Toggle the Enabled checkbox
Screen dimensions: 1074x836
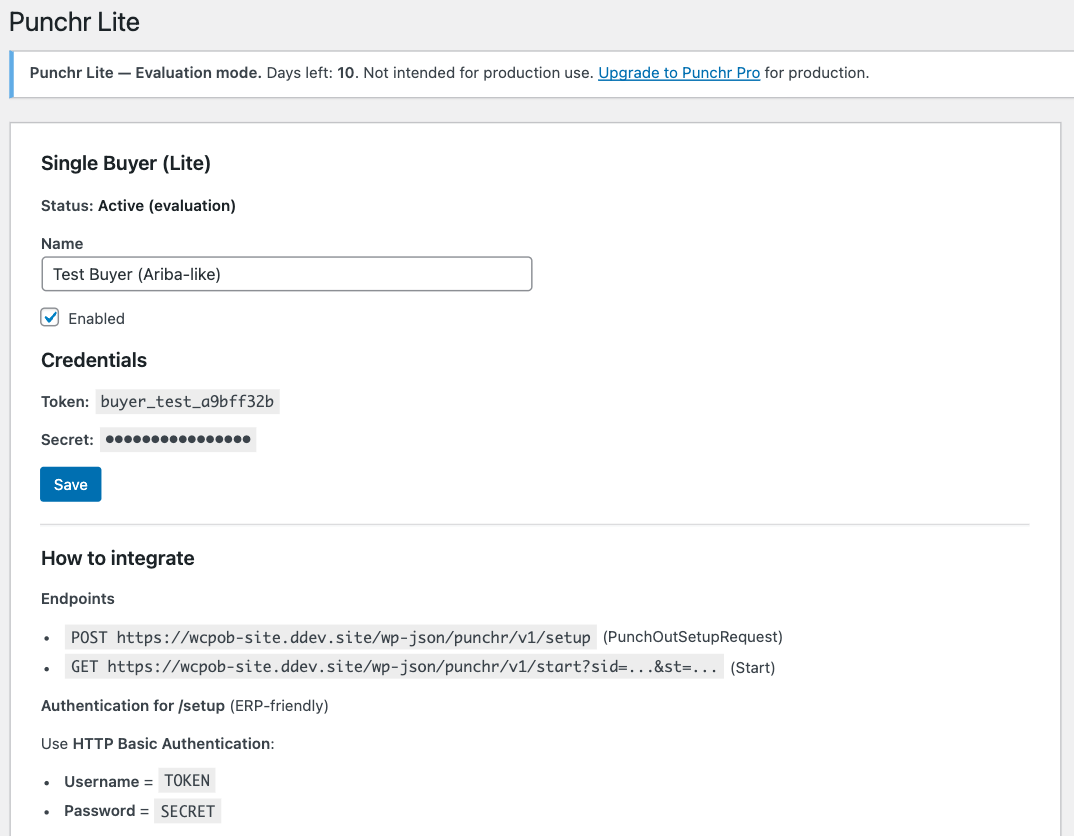click(50, 318)
